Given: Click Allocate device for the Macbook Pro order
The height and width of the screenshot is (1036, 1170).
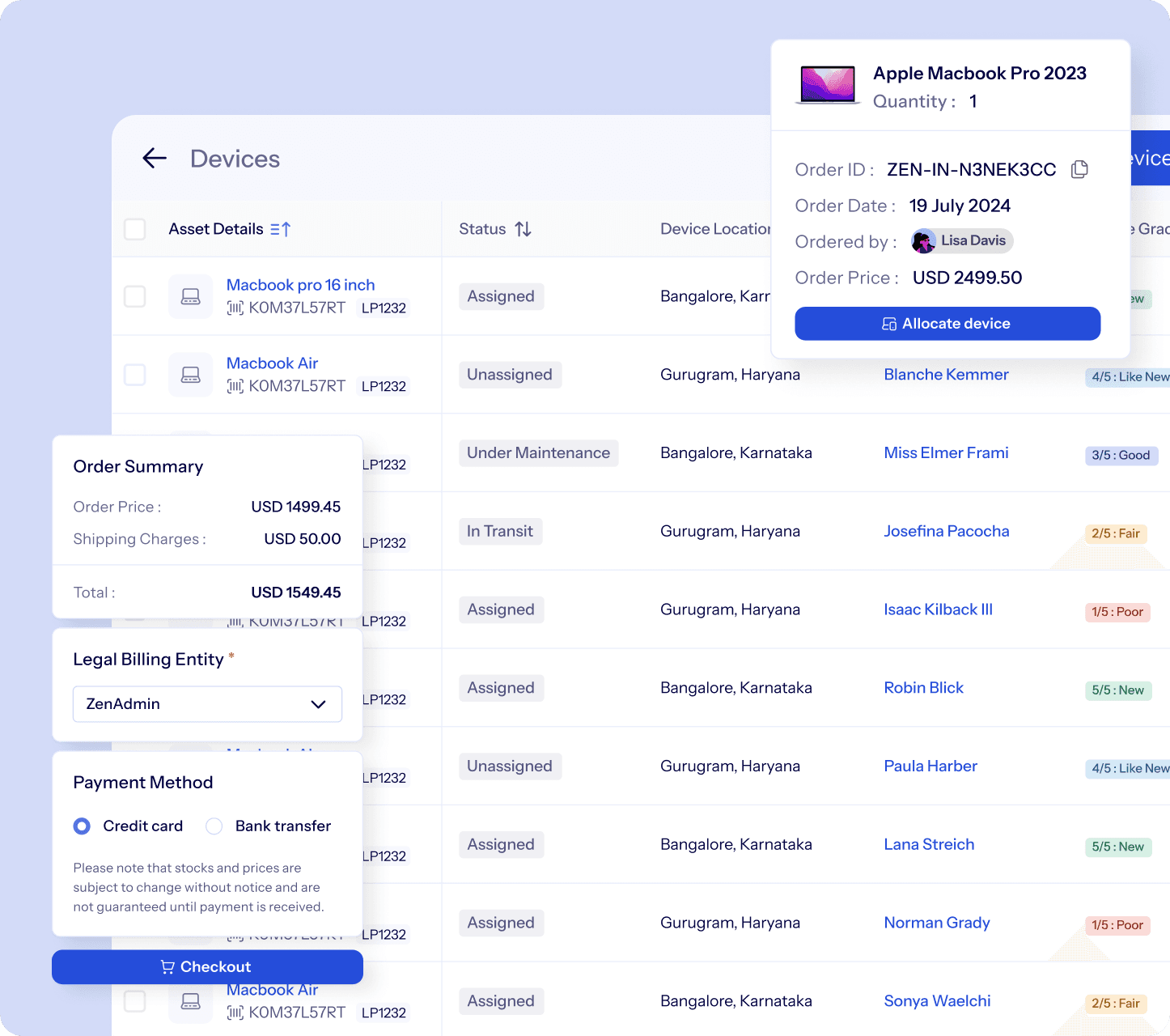Looking at the screenshot, I should (x=947, y=323).
